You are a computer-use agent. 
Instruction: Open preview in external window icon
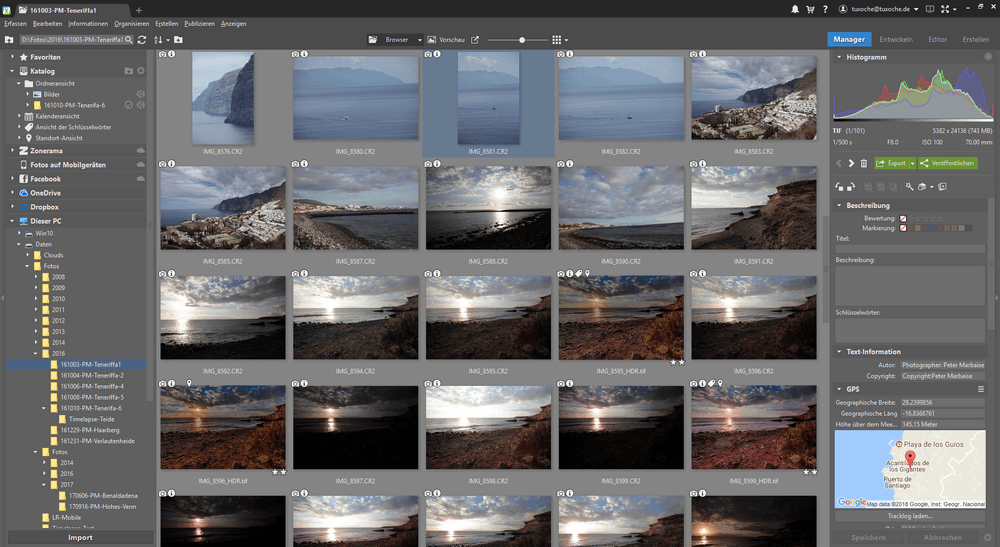pos(474,40)
